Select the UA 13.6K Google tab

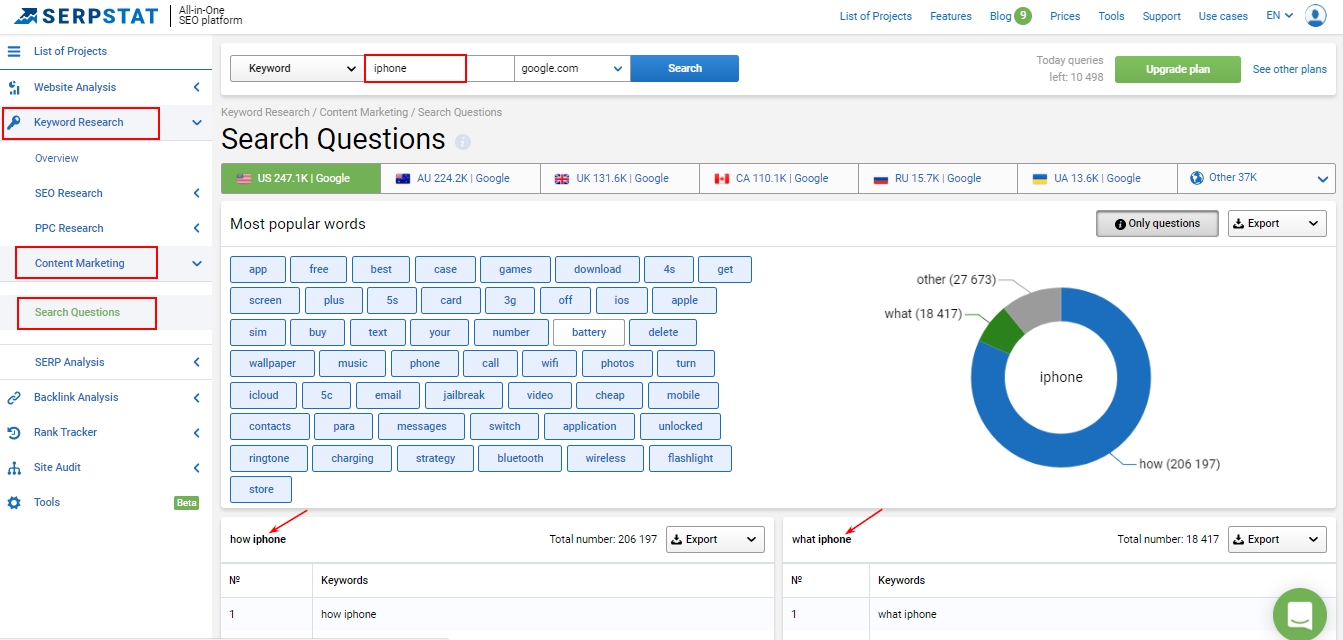pos(1097,178)
